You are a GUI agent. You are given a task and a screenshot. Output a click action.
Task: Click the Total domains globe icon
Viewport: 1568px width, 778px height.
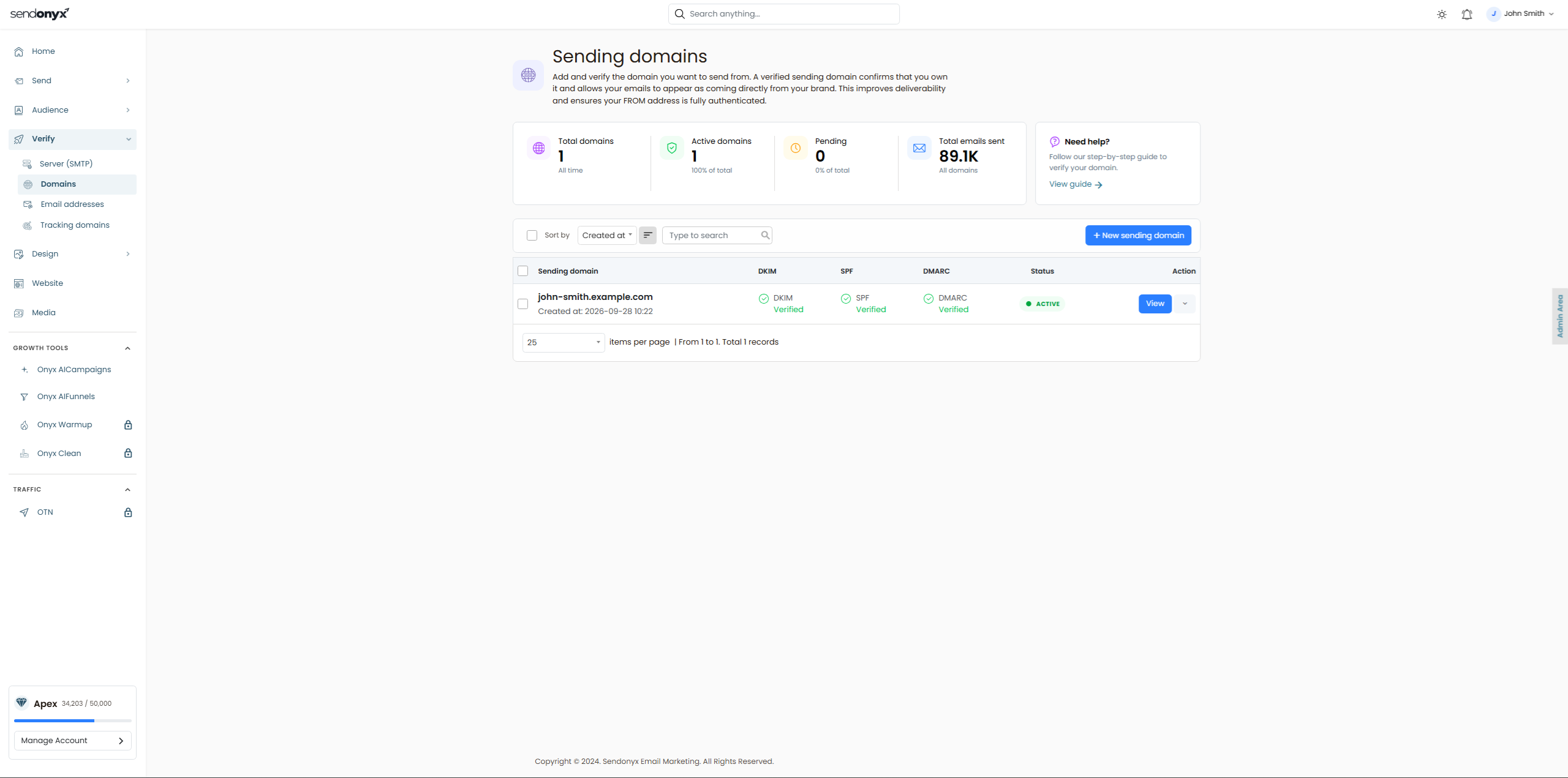tap(539, 148)
